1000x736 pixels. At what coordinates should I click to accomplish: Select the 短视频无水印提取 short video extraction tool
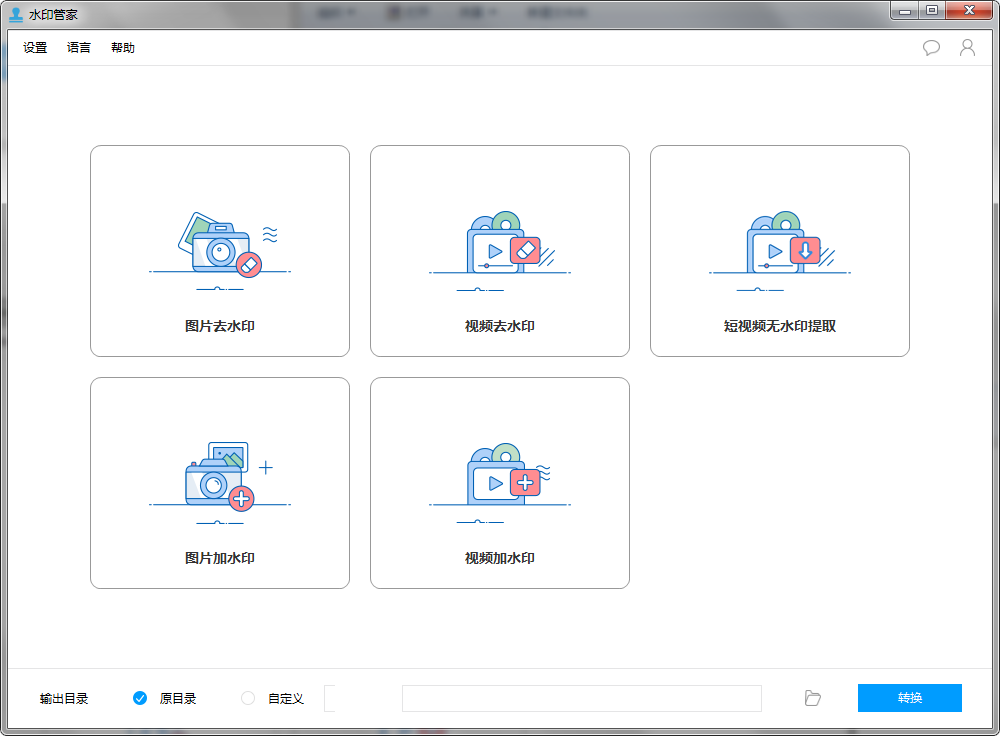[779, 250]
